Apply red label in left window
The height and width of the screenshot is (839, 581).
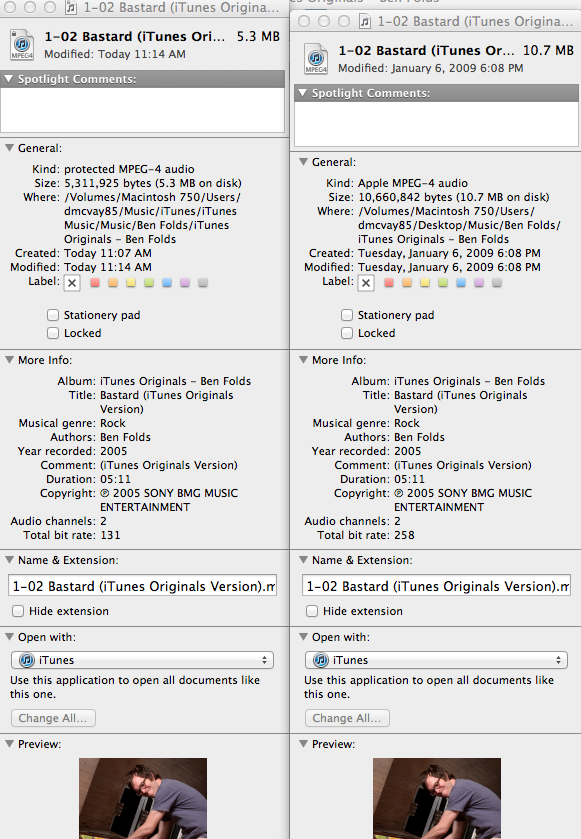pyautogui.click(x=95, y=283)
